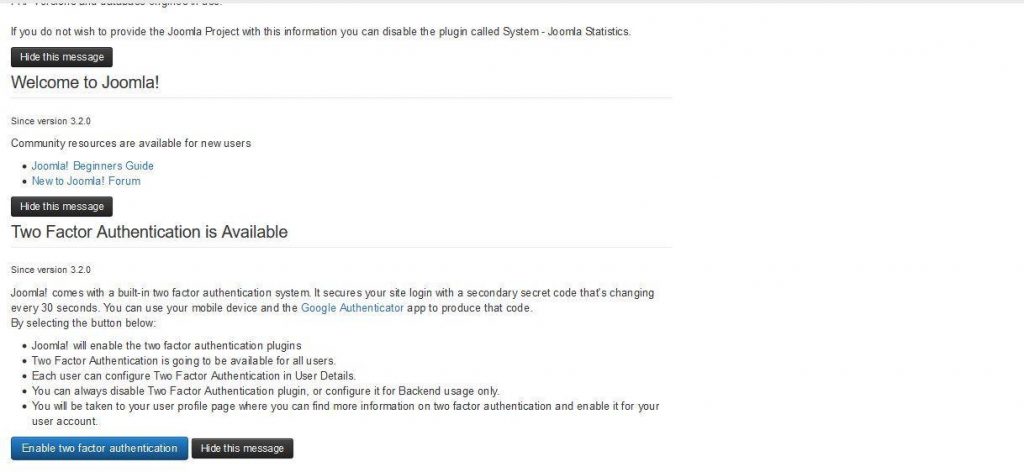Viewport: 1024px width, 472px height.
Task: Hide the Two Factor Authentication message
Action: tap(242, 448)
